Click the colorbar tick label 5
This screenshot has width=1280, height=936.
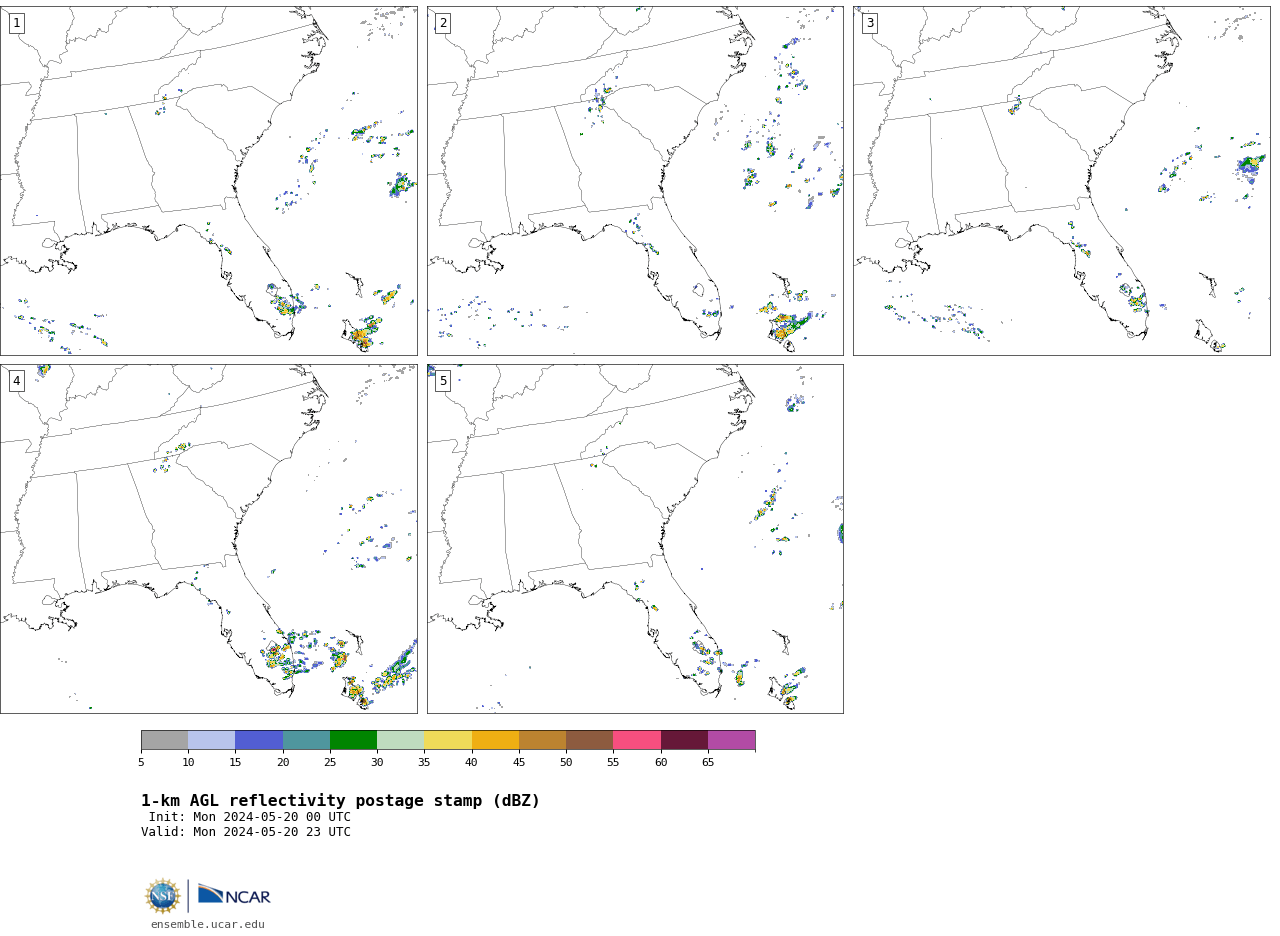click(x=141, y=763)
